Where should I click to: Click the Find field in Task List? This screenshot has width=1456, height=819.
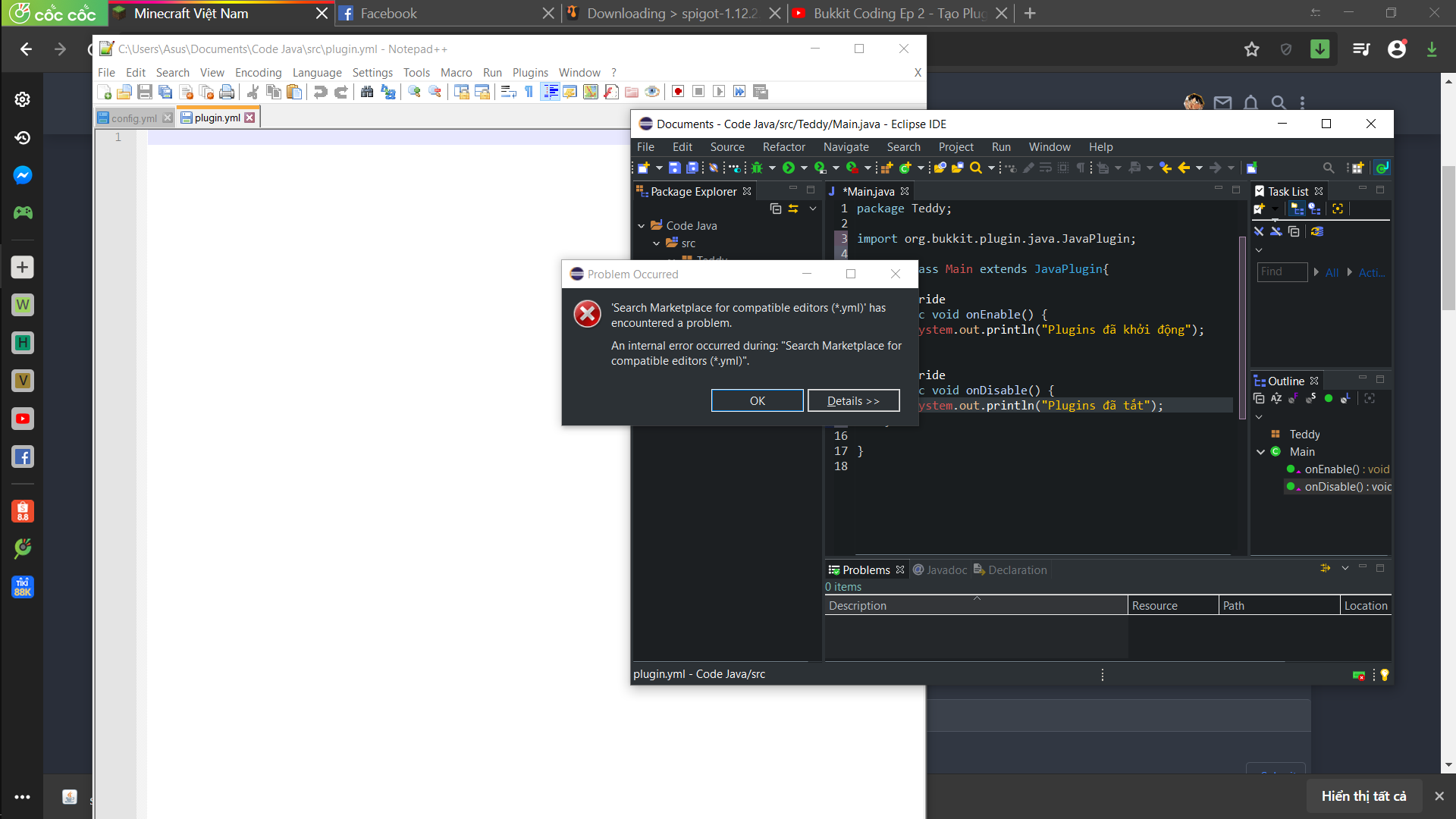1282,272
